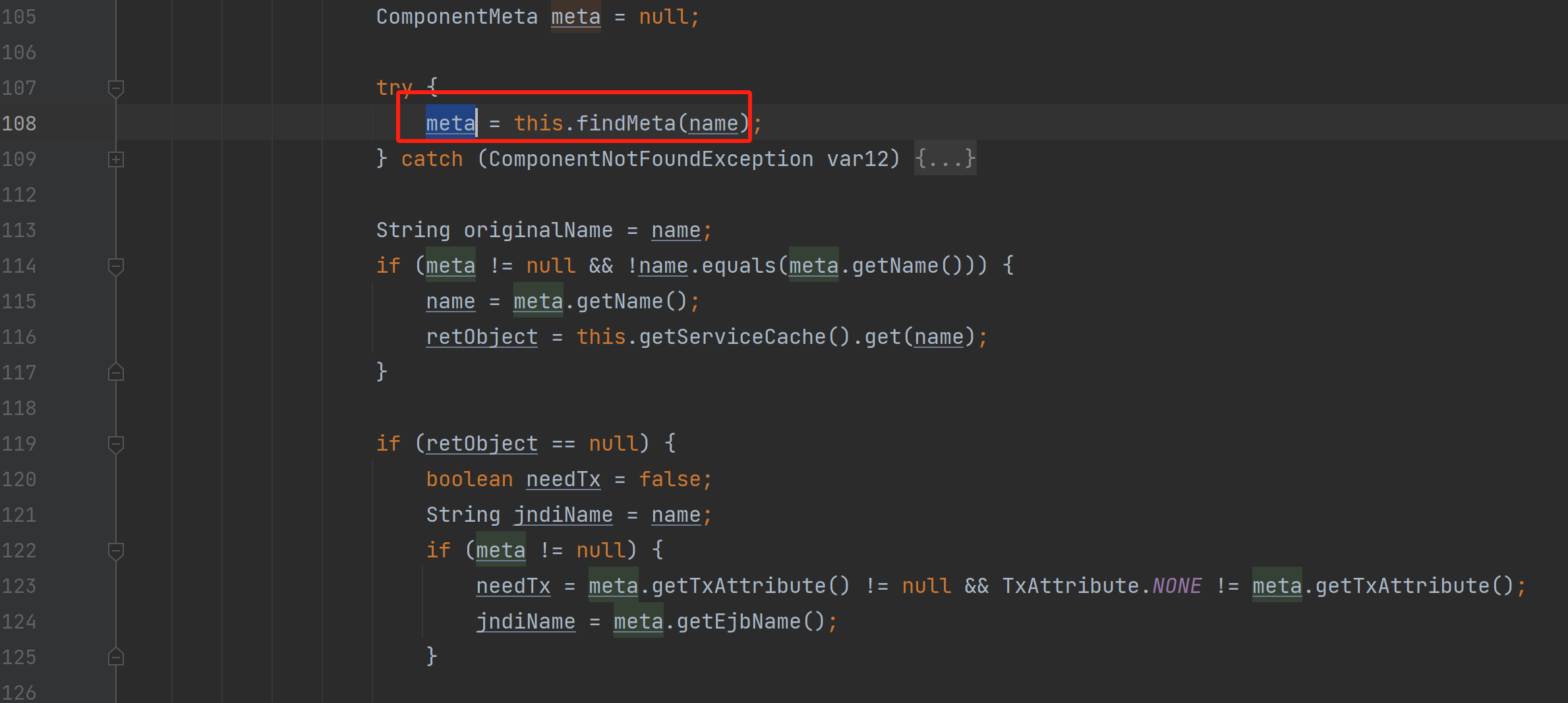
Task: Collapse the try block at line 107
Action: click(x=116, y=88)
